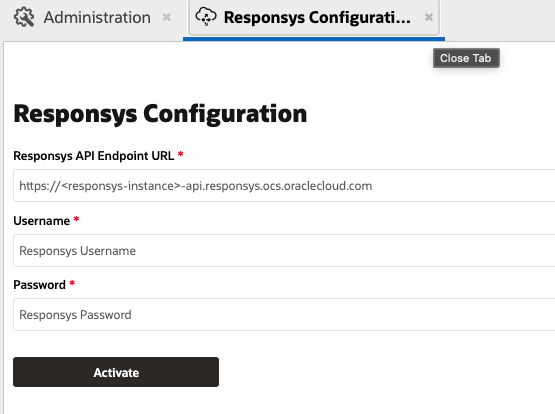Screen dimensions: 555x414
Task: Click the Responsys Configuration page heading
Action: pyautogui.click(x=160, y=114)
